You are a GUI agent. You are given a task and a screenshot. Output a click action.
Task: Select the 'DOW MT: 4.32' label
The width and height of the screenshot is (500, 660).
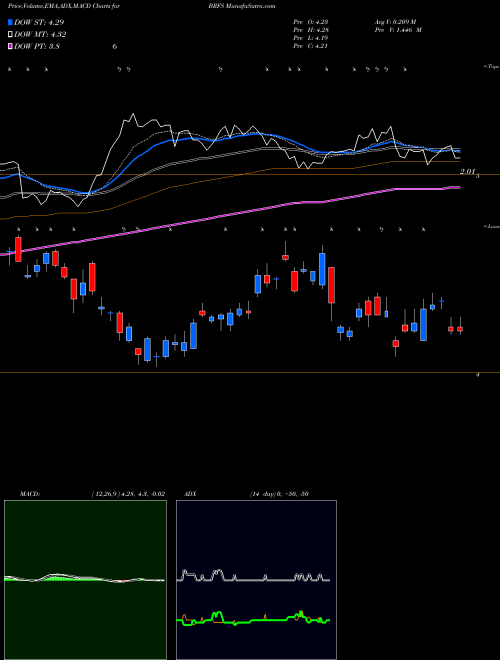[x=40, y=35]
